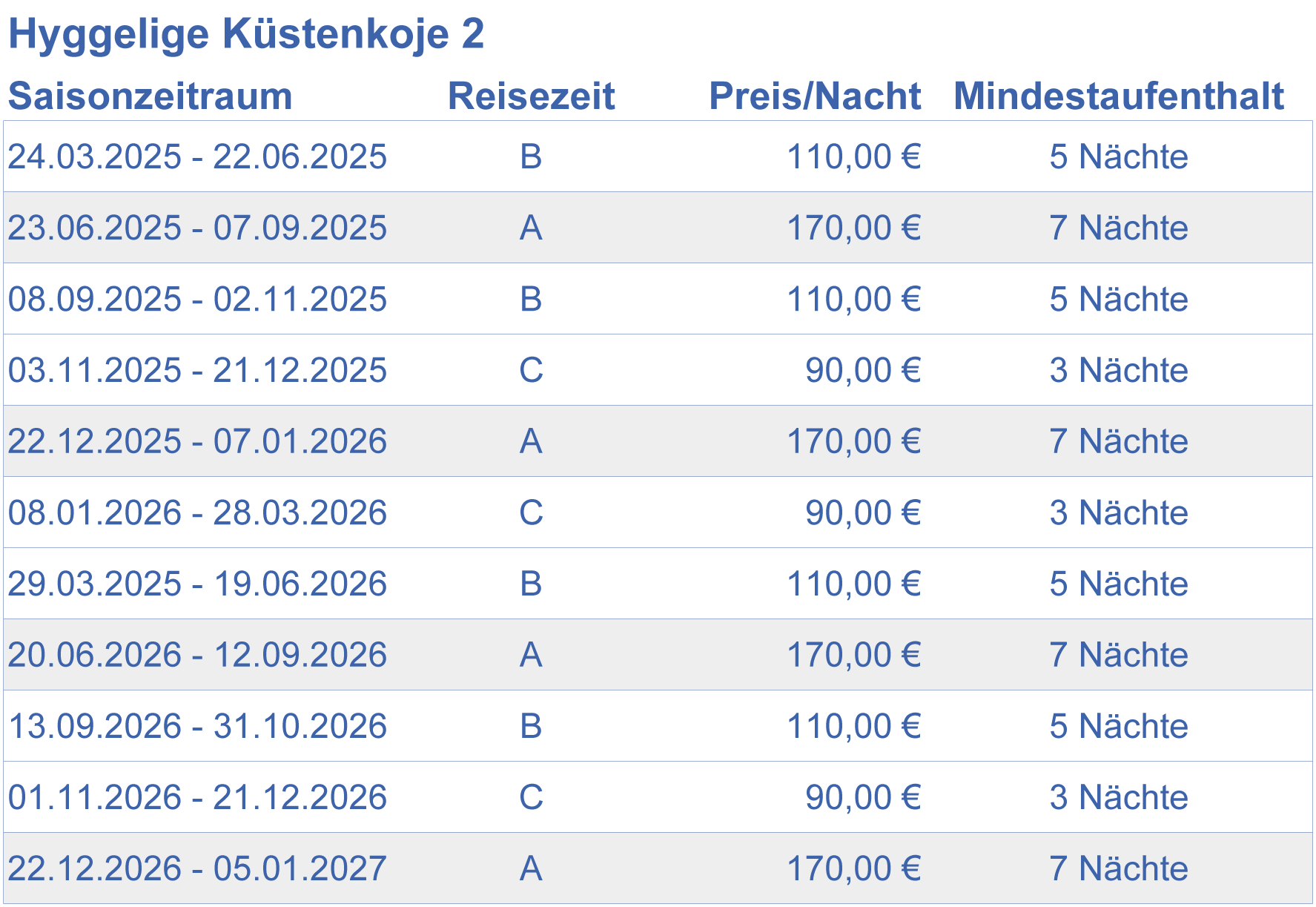
Task: Click travel time A in the last row
Action: [x=531, y=868]
